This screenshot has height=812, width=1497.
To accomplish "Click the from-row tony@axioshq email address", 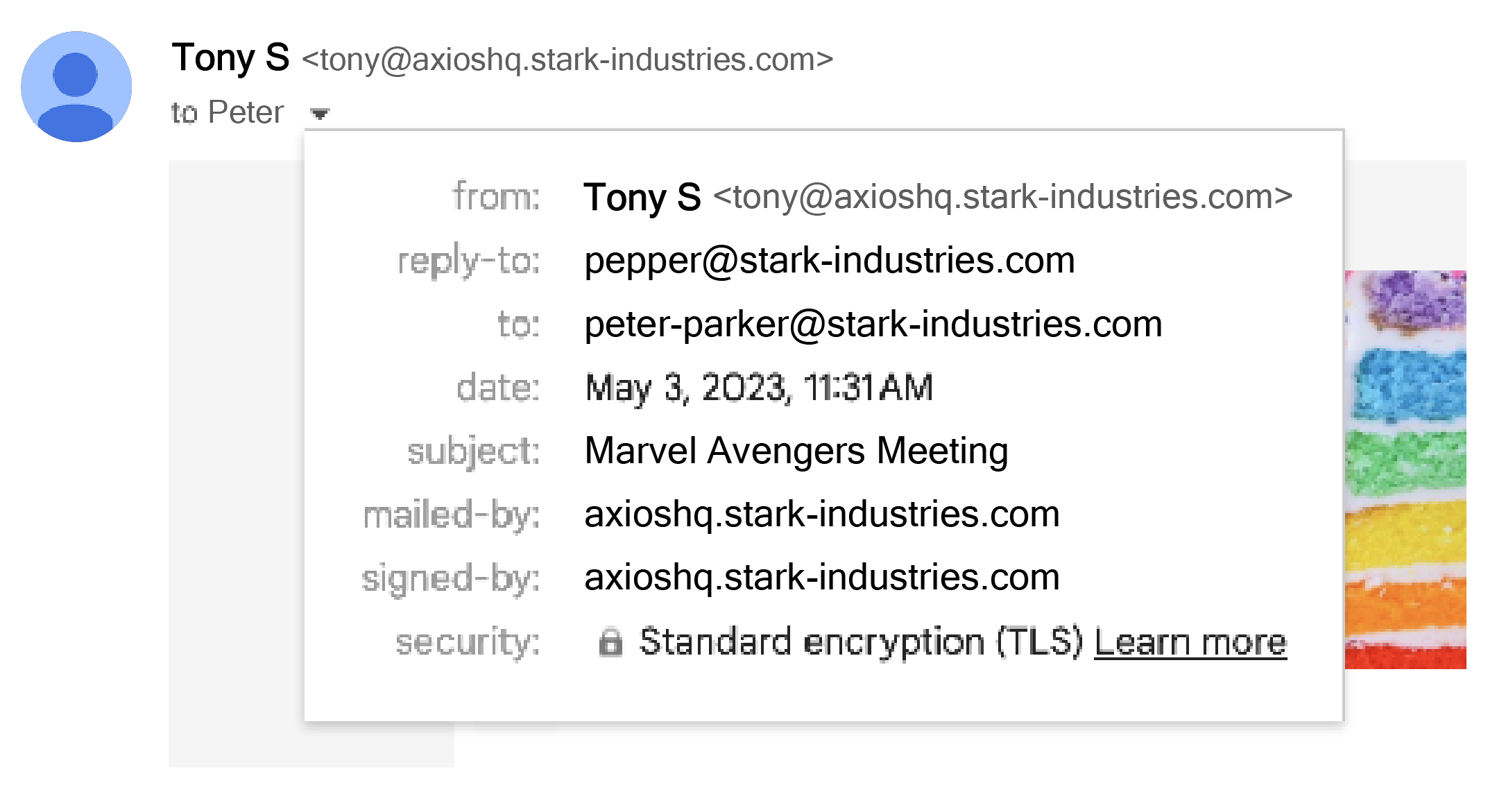I will coord(1003,197).
